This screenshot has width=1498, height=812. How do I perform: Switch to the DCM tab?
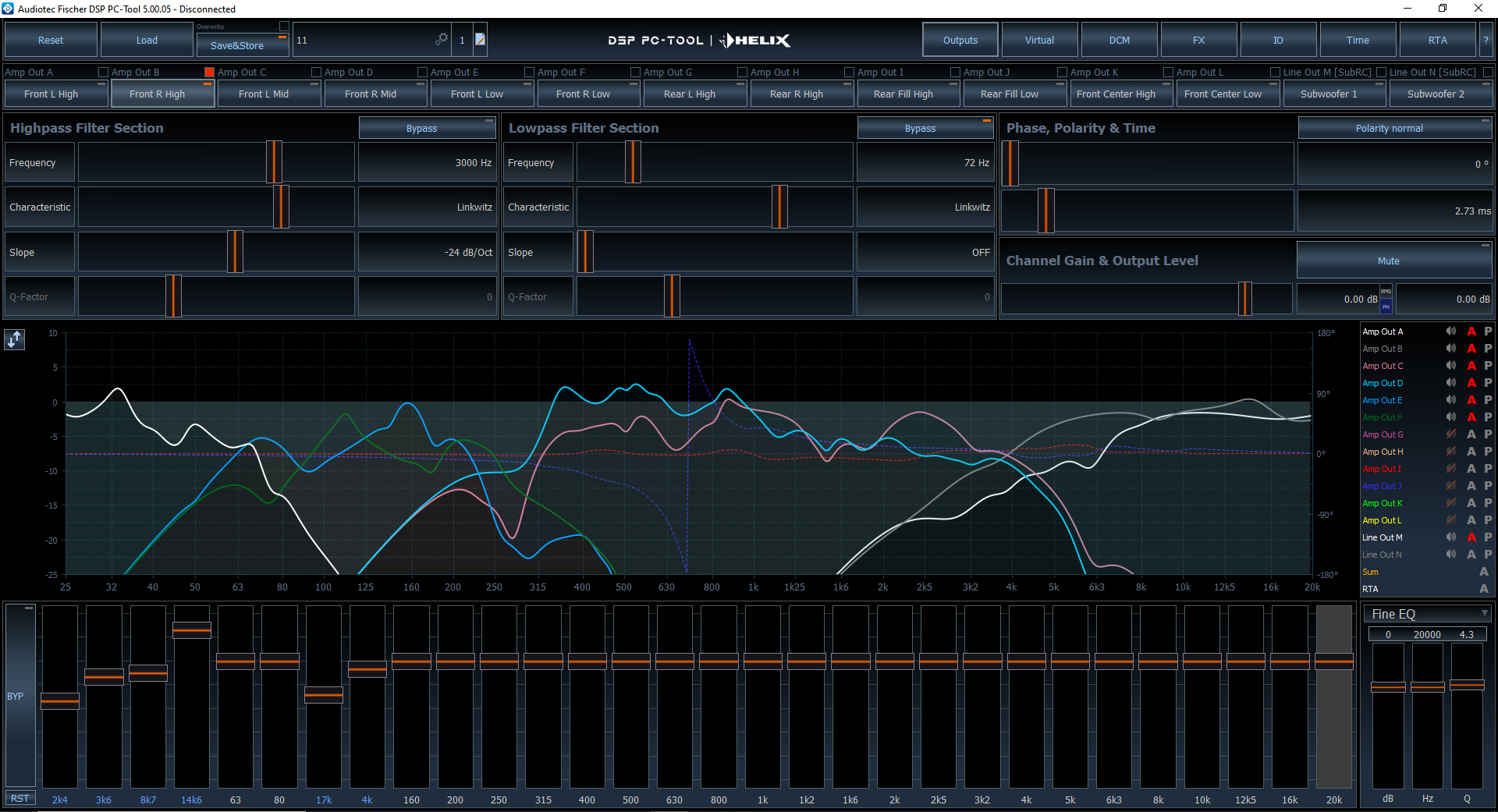pyautogui.click(x=1119, y=40)
